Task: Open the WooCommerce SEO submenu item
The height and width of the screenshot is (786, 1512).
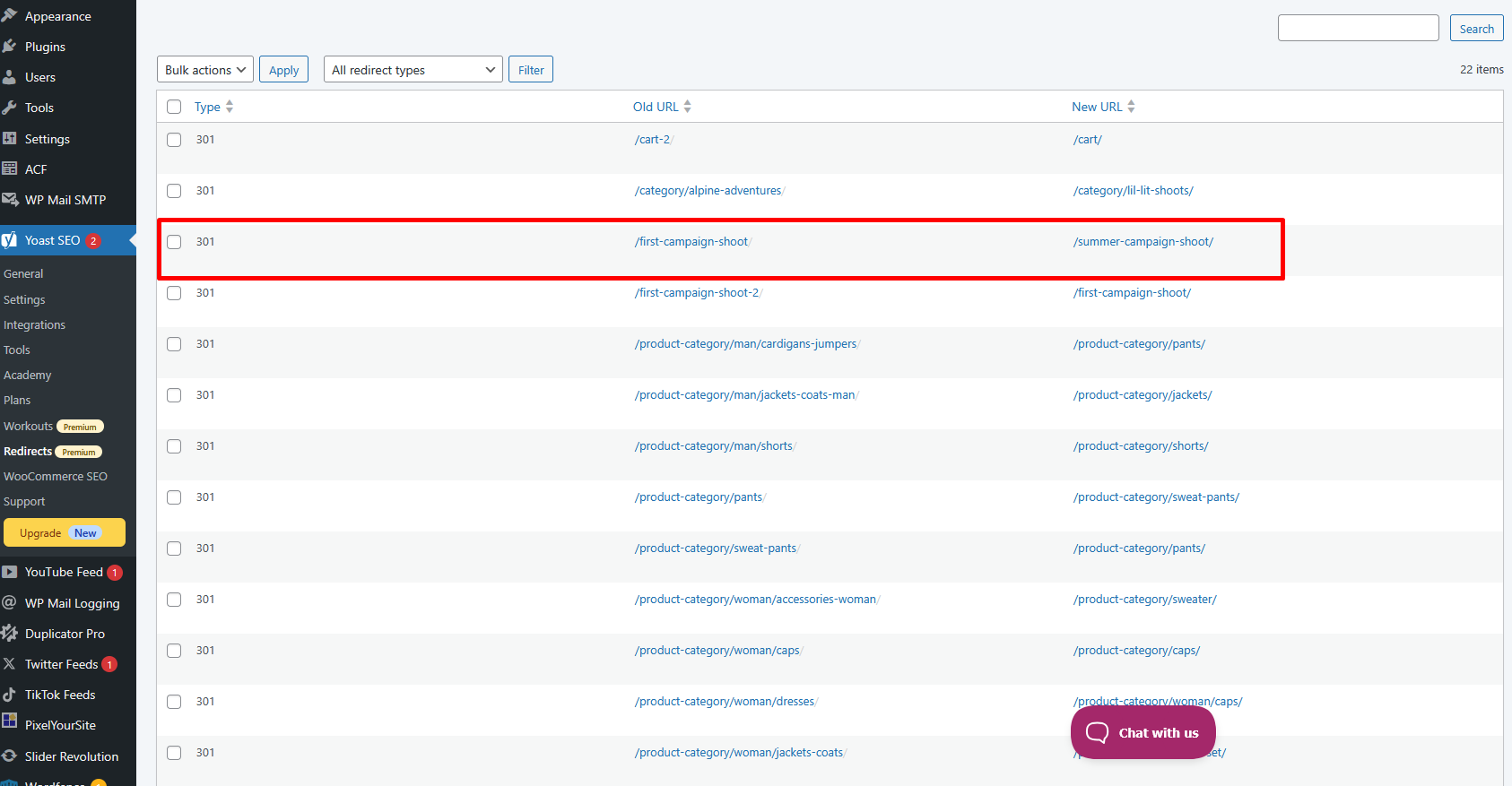Action: 56,477
